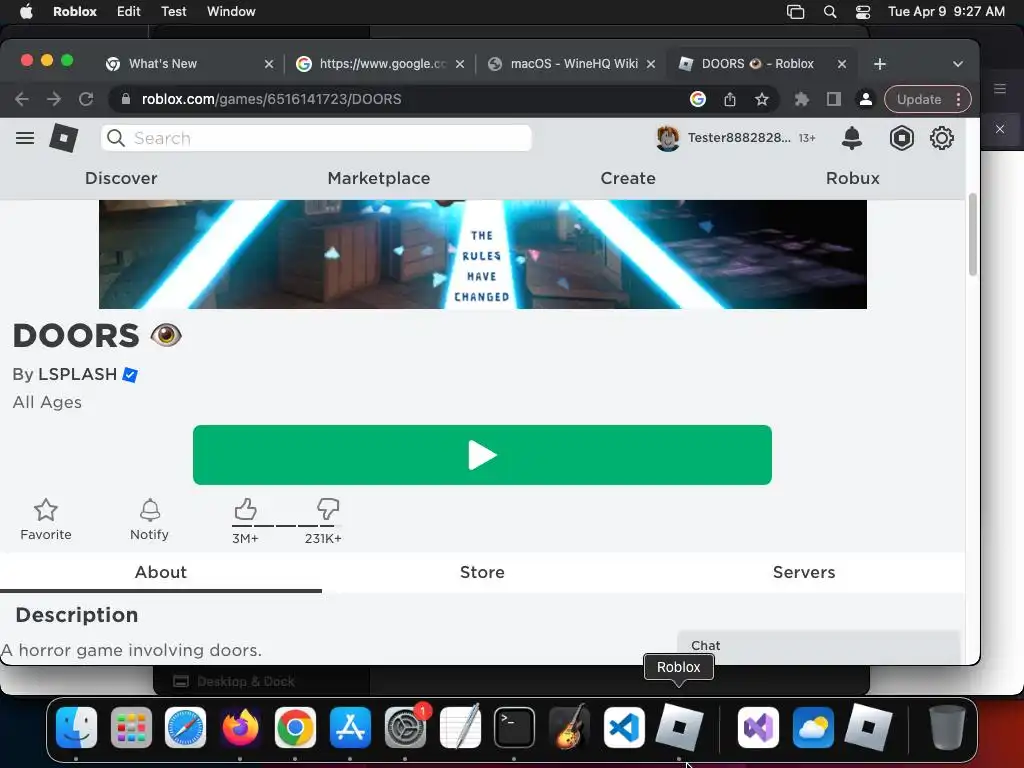Open the Robux navigation link

[852, 178]
